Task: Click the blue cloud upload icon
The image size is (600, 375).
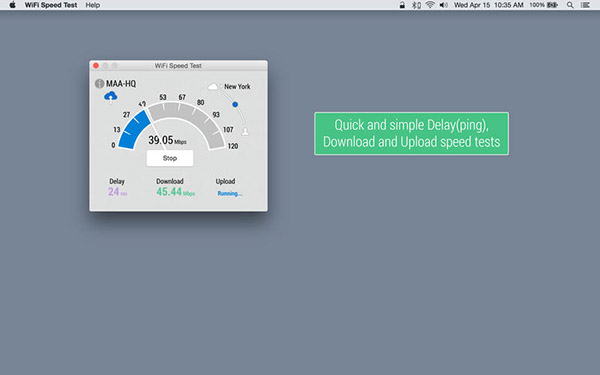Action: (x=111, y=97)
